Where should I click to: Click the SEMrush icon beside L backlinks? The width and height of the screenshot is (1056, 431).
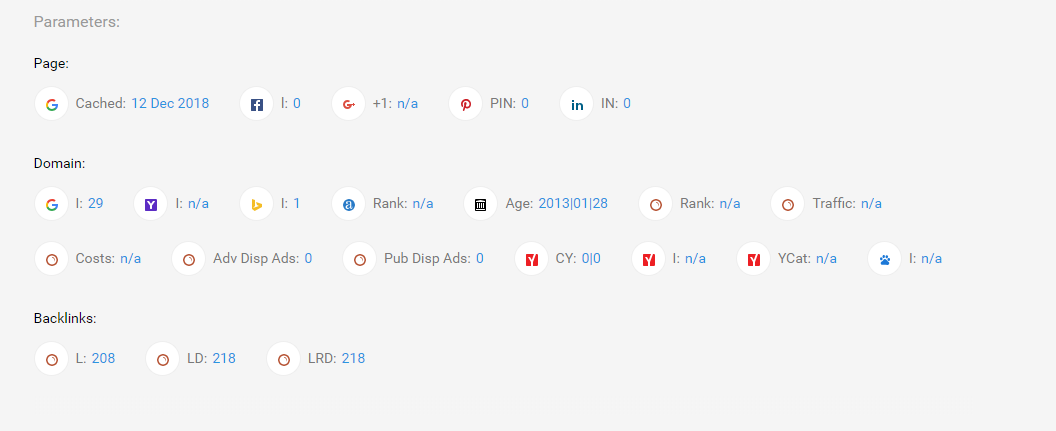point(51,359)
